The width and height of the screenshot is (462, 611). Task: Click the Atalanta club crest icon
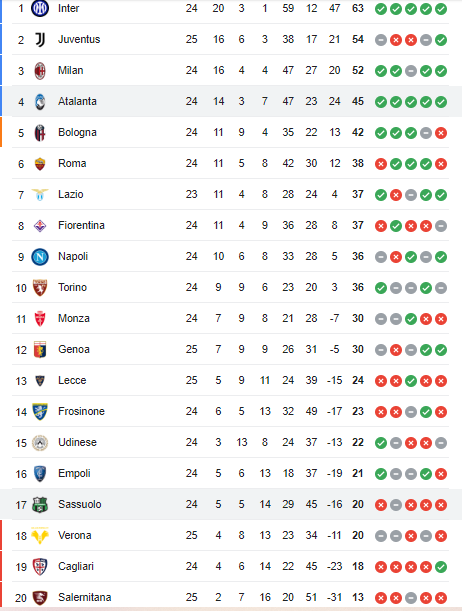tap(40, 102)
